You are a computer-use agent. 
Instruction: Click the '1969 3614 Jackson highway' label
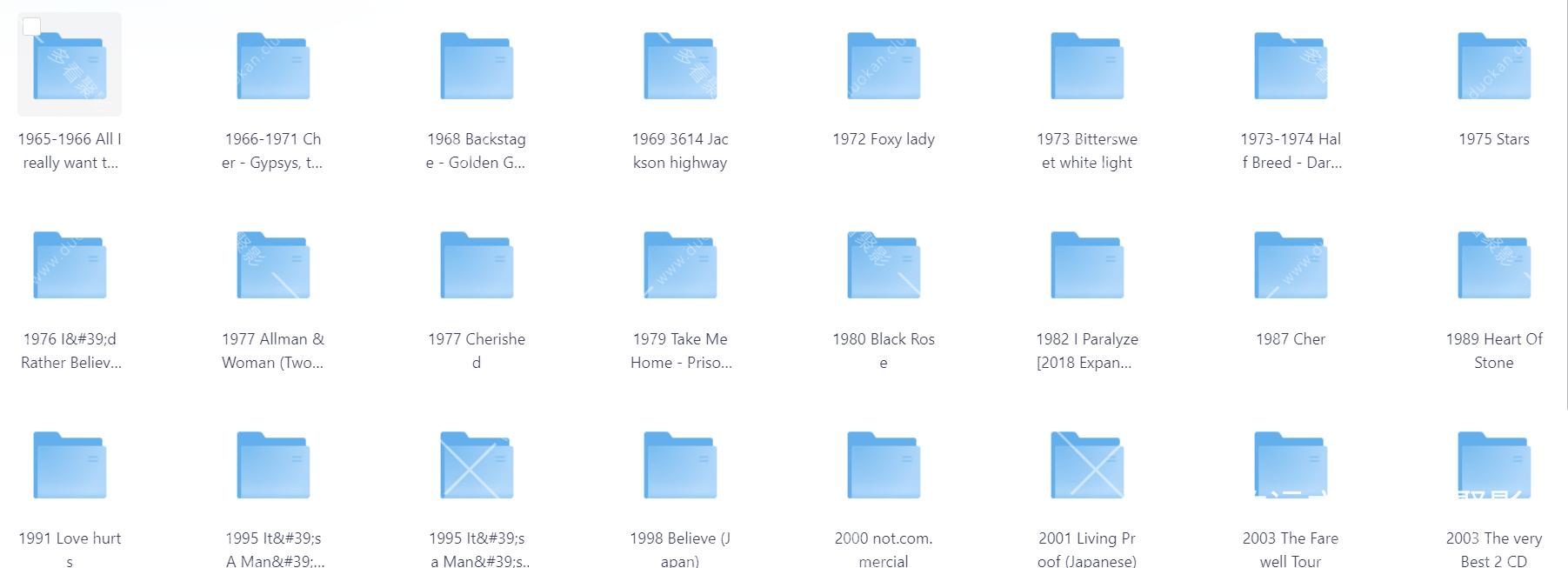tap(680, 150)
